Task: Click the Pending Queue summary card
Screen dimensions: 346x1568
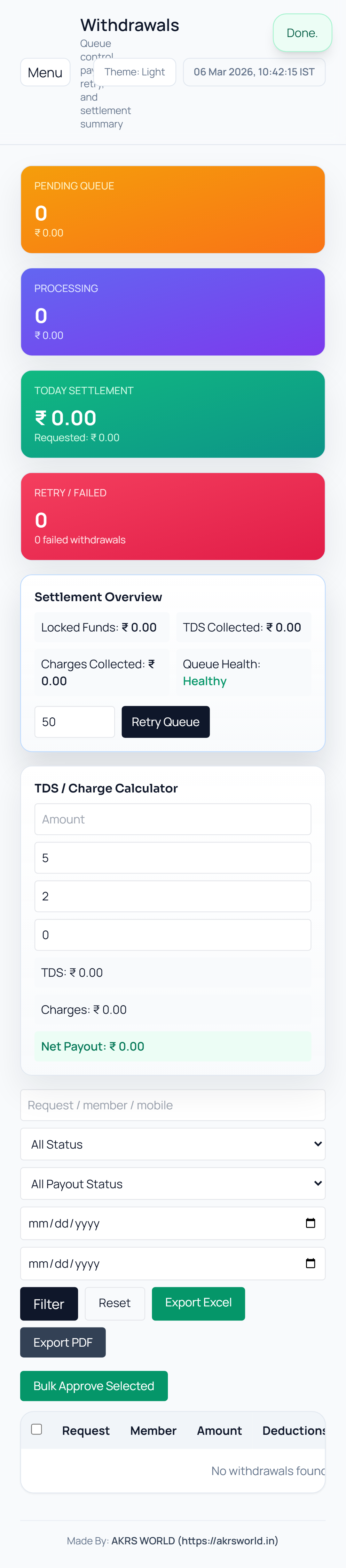Action: 172,209
